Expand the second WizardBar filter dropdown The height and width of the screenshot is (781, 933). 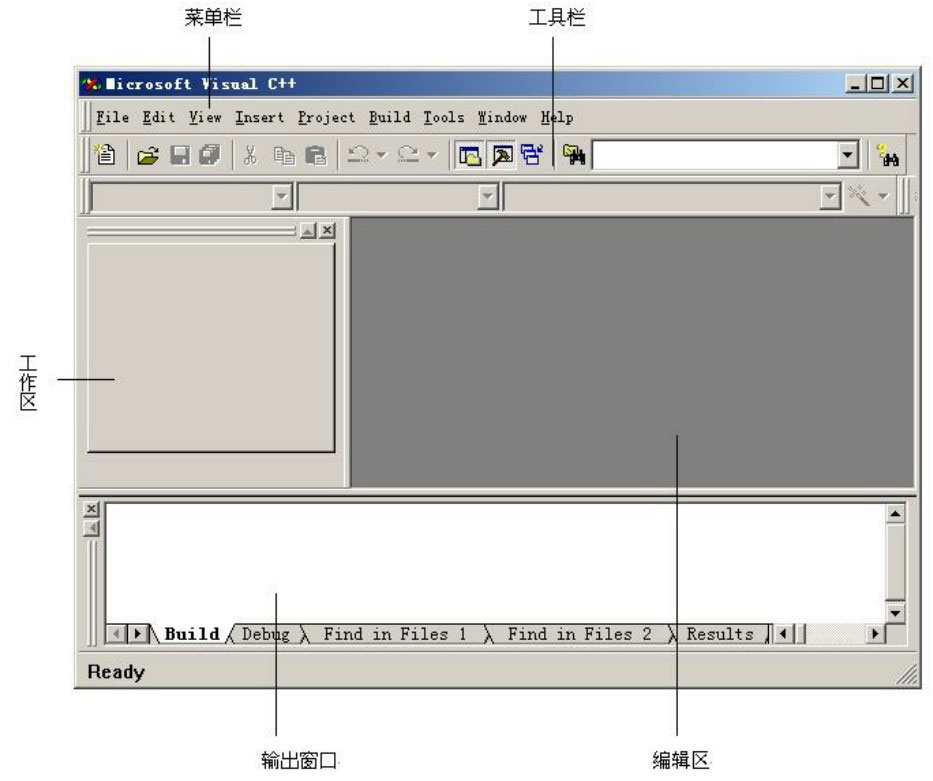point(487,196)
